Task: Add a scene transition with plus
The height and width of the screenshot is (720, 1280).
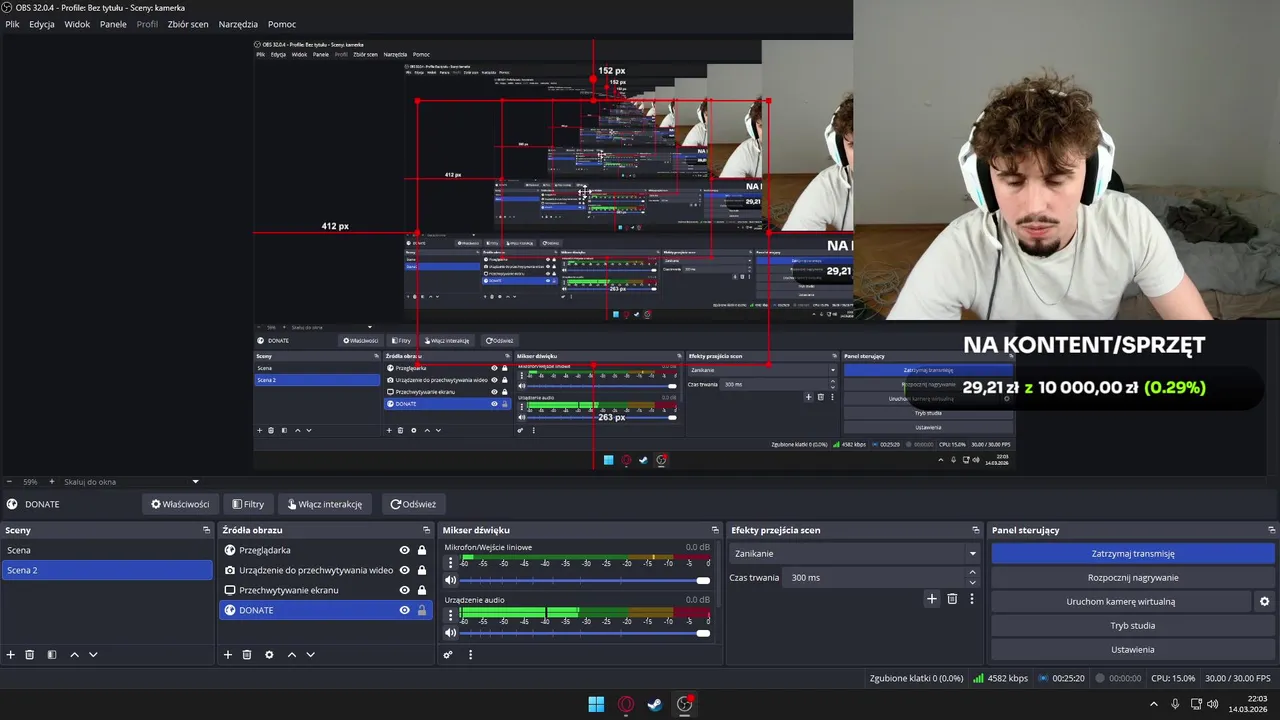Action: (932, 599)
